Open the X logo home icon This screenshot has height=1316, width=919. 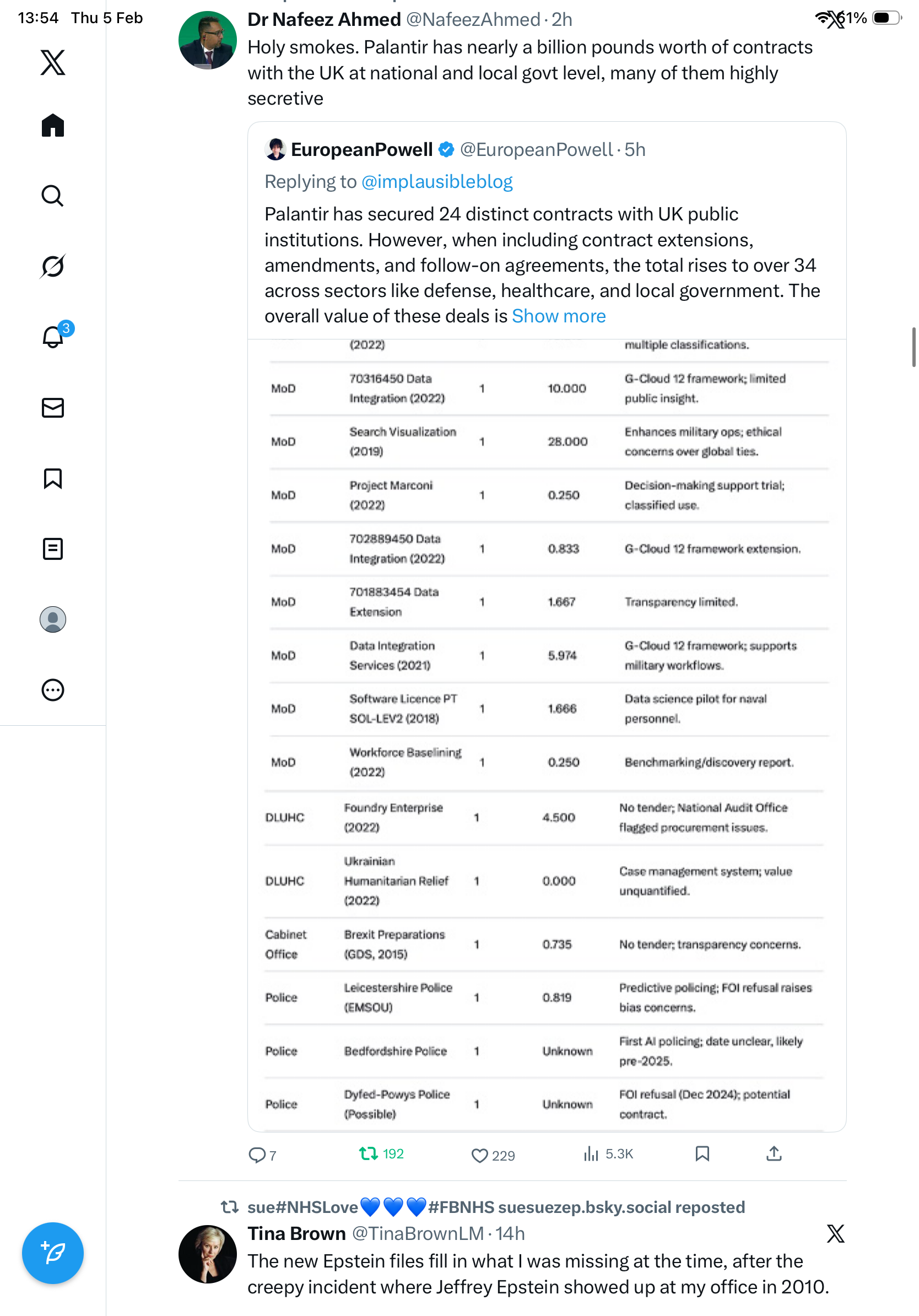tap(53, 62)
